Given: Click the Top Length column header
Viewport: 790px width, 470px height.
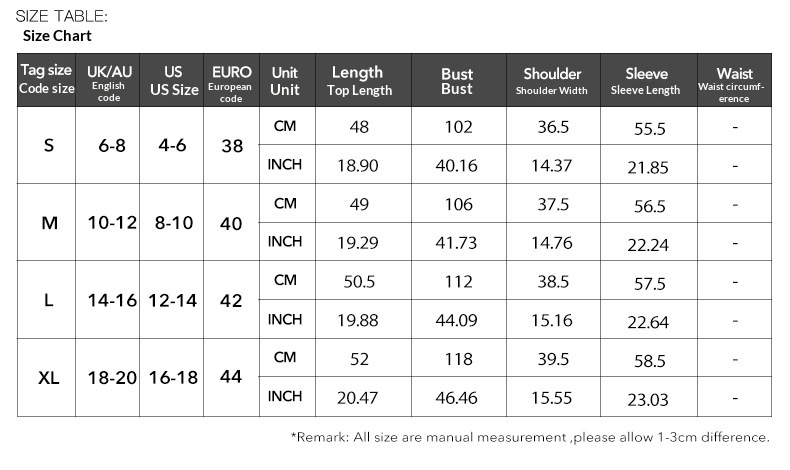Looking at the screenshot, I should tap(357, 81).
